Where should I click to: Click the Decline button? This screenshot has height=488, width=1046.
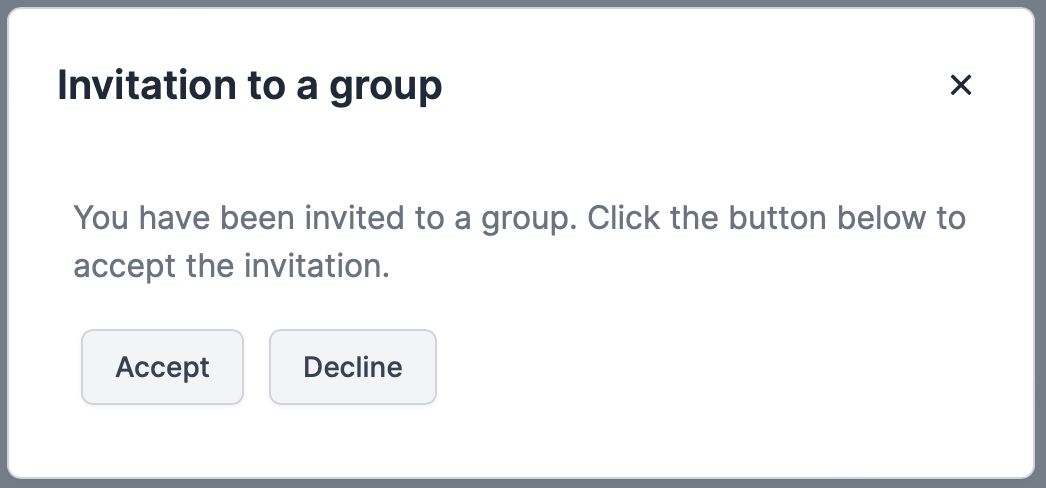tap(353, 367)
